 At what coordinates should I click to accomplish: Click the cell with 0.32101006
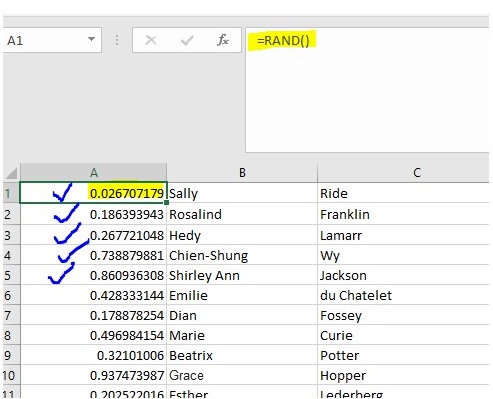93,355
